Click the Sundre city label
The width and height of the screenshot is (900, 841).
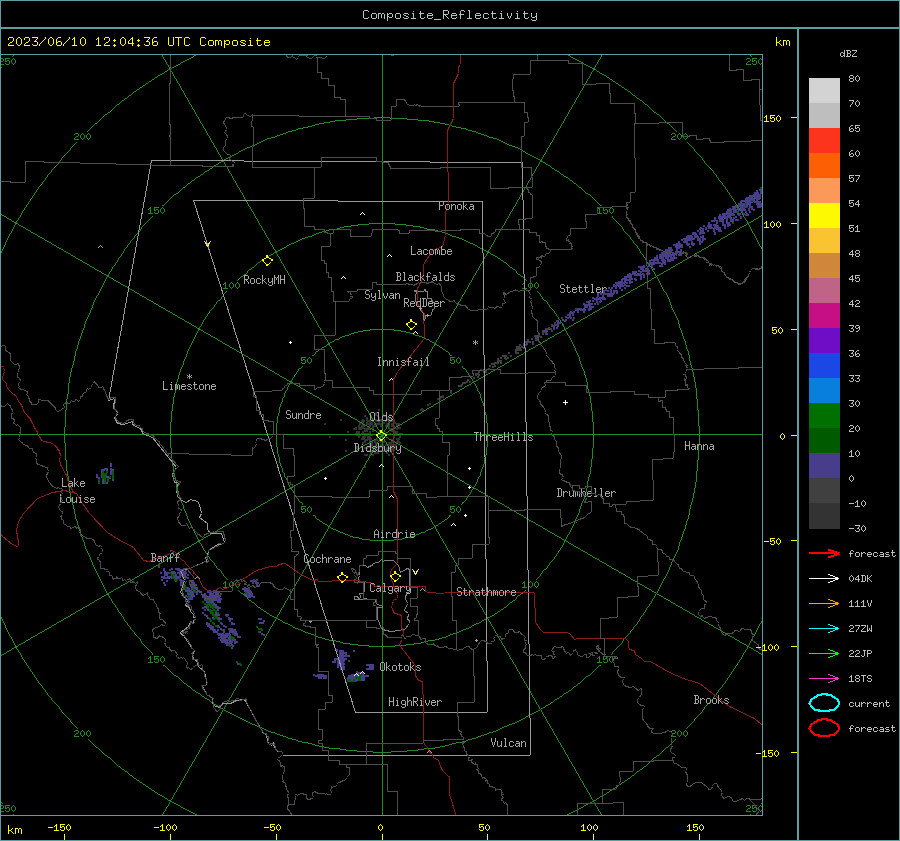(303, 414)
